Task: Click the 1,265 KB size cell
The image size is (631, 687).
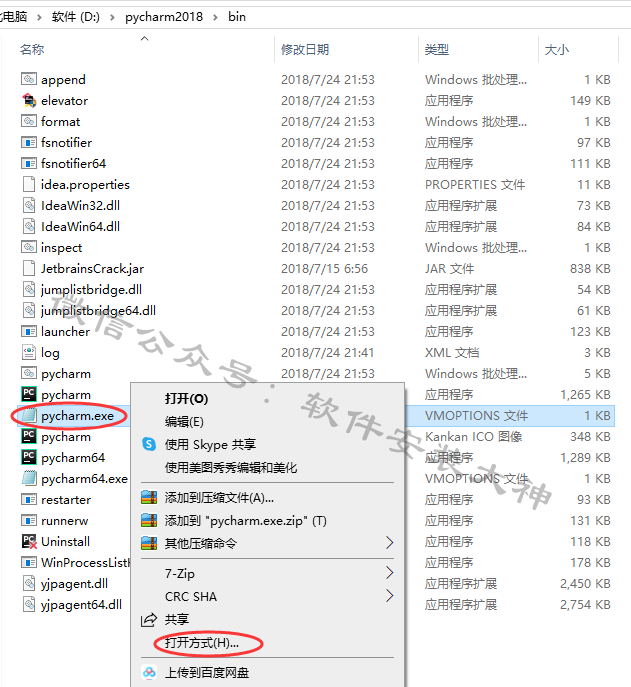Action: [585, 395]
